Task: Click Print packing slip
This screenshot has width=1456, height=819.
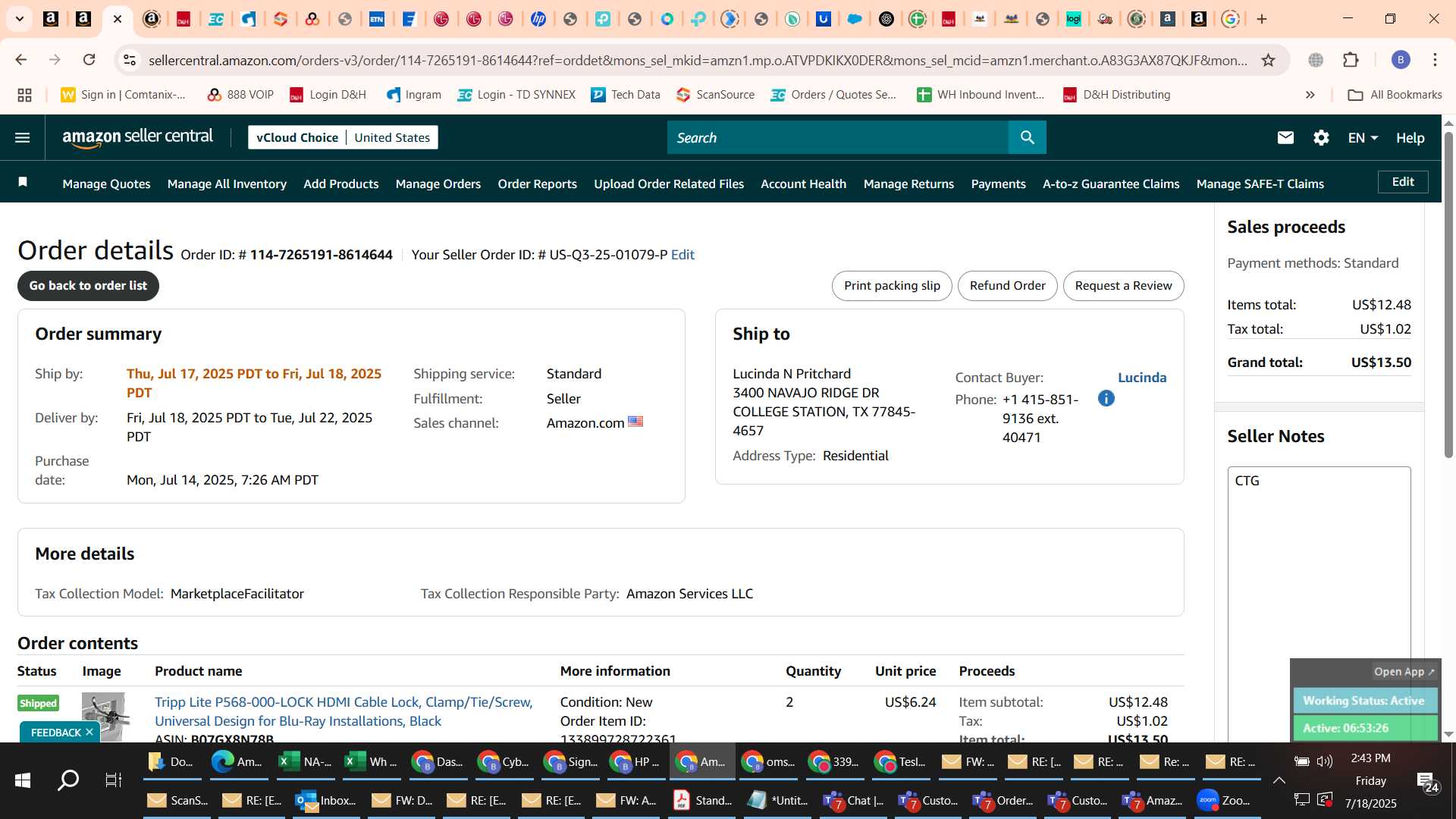Action: point(892,286)
